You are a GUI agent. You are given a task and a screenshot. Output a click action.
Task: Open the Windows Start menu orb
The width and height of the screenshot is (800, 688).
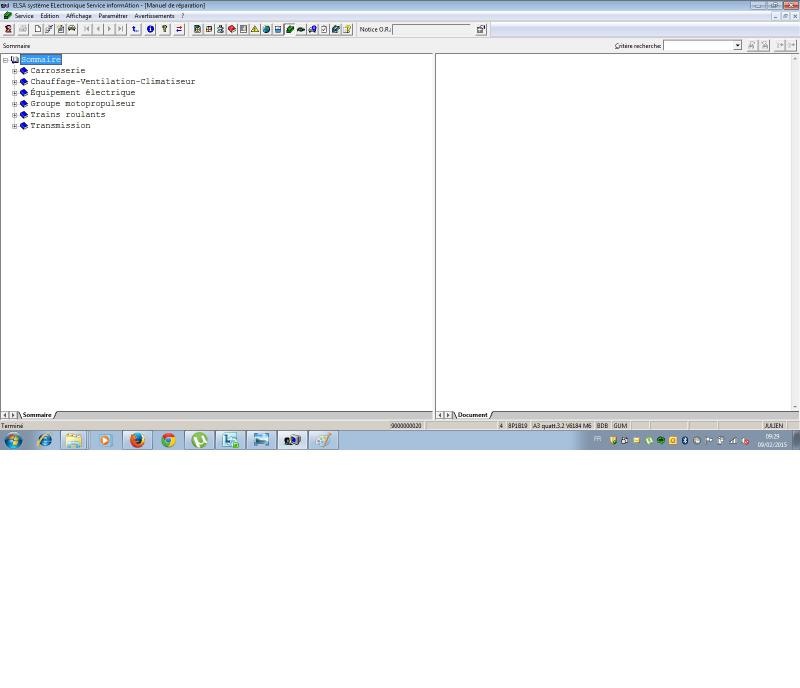pyautogui.click(x=13, y=440)
